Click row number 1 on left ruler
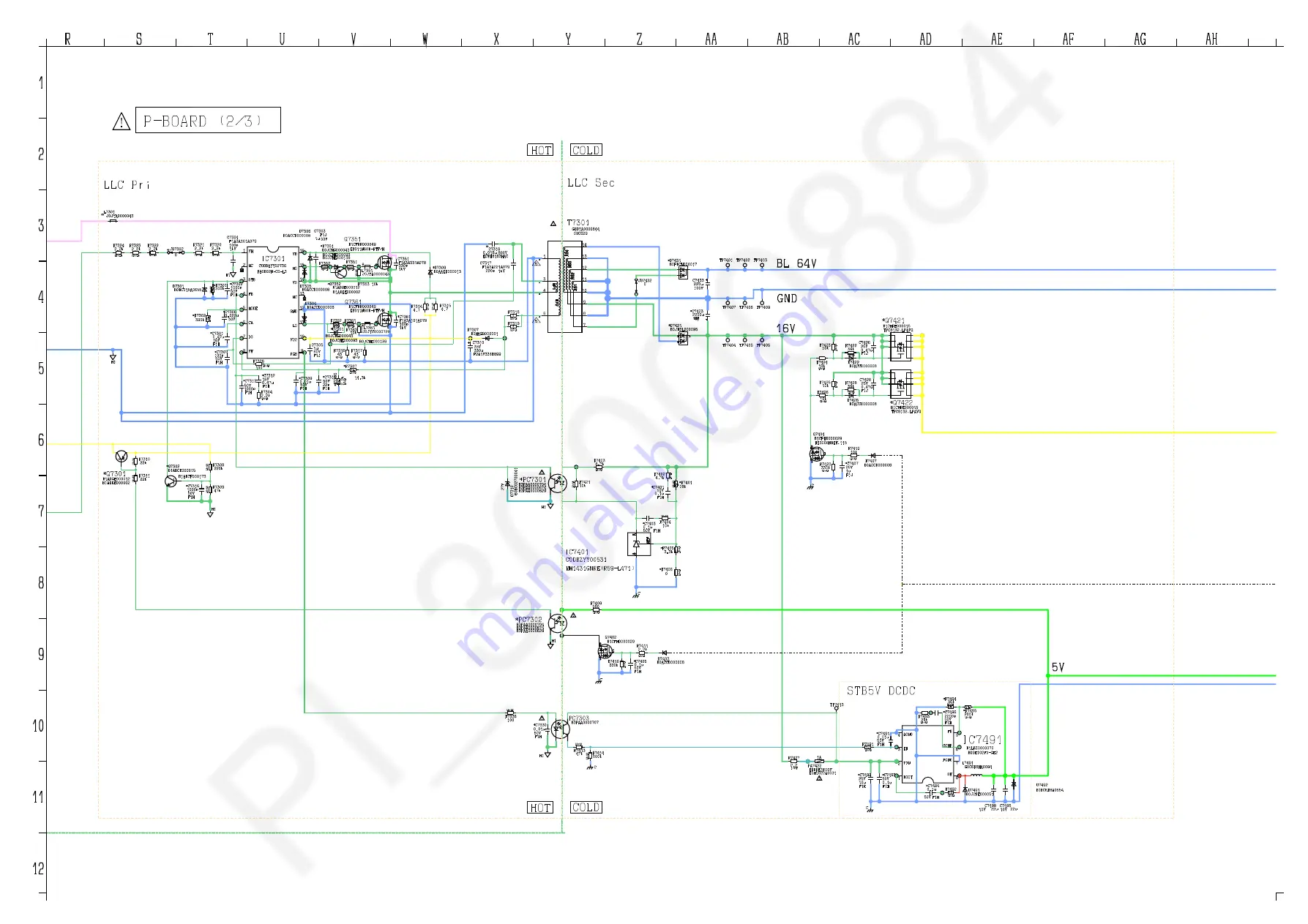The height and width of the screenshot is (924, 1308). tap(41, 83)
